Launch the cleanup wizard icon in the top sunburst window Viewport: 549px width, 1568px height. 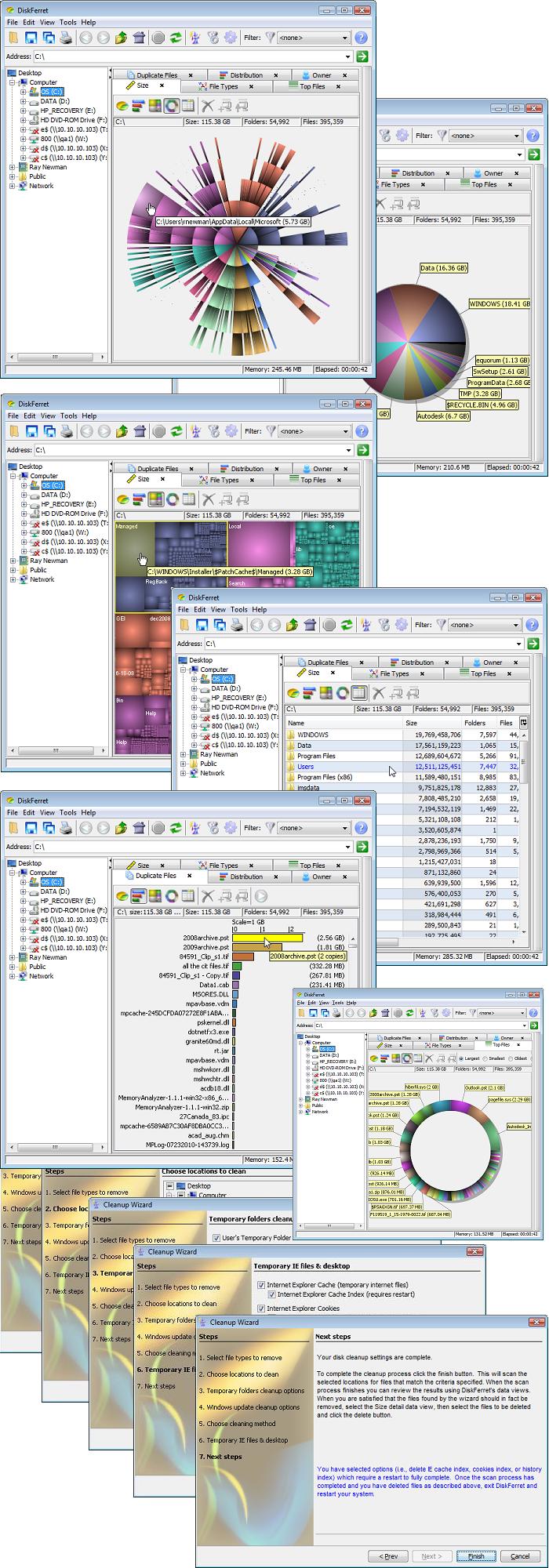[x=195, y=38]
